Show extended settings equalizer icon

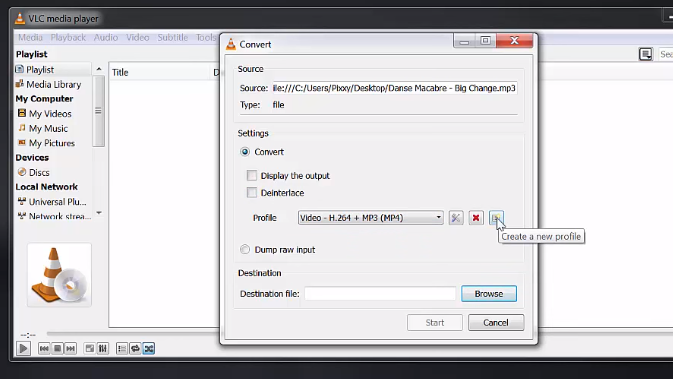pos(103,349)
